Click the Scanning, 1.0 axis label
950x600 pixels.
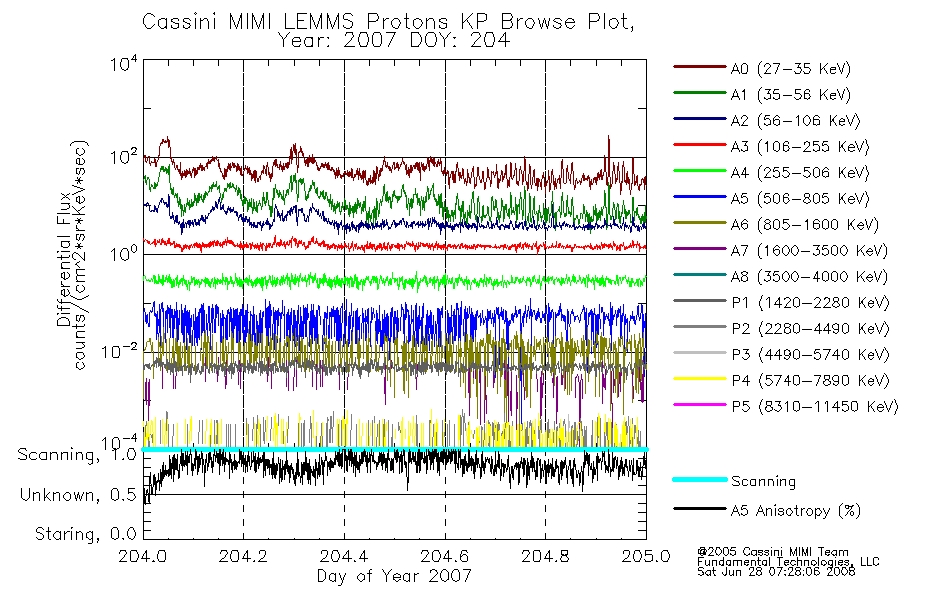pyautogui.click(x=77, y=455)
